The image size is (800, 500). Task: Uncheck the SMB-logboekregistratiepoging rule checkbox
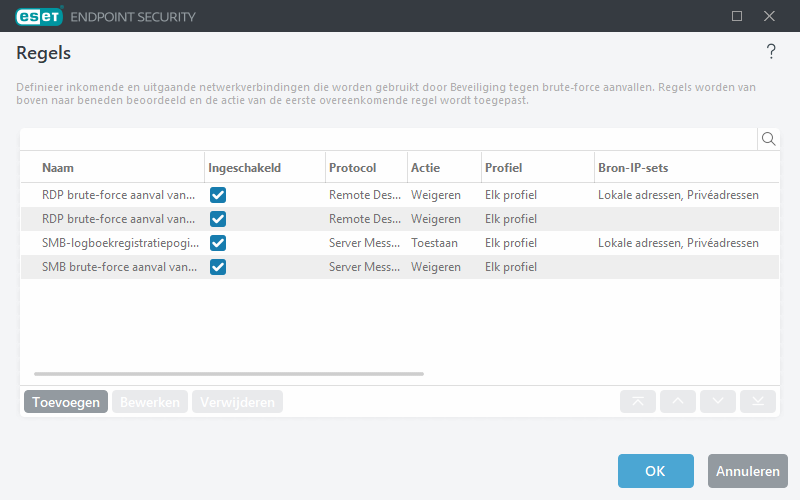[x=218, y=243]
